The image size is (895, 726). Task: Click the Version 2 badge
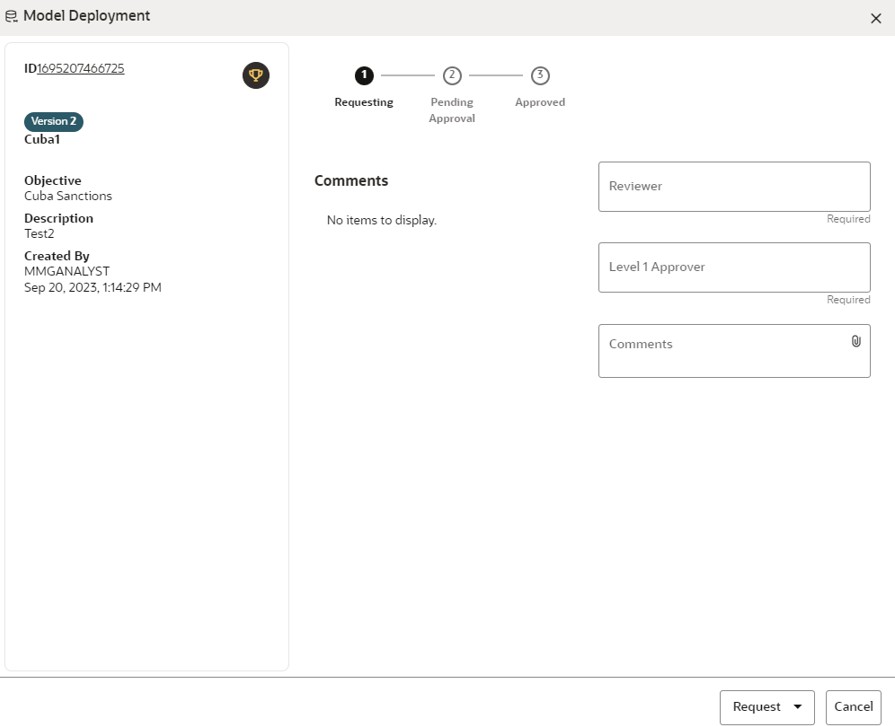pyautogui.click(x=53, y=121)
